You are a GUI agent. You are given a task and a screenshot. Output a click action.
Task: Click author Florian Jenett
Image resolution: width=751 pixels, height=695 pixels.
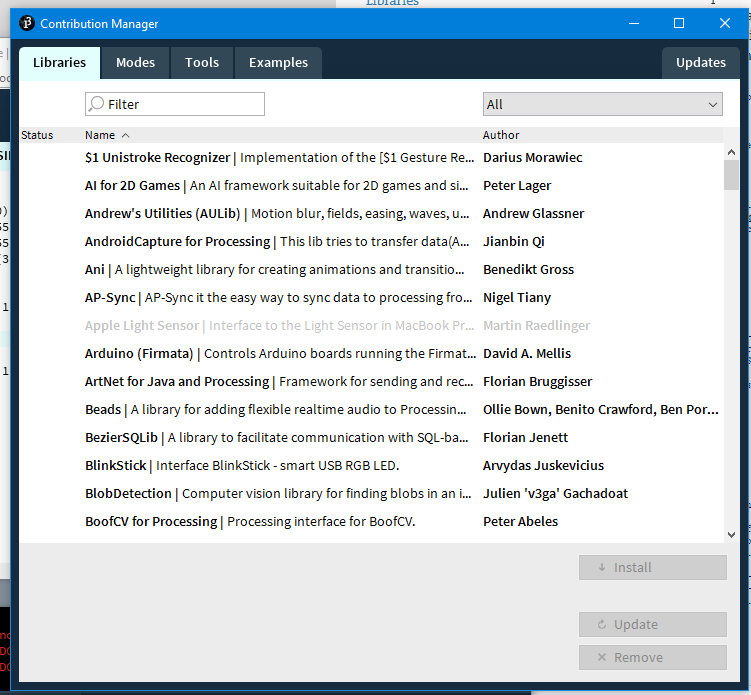coord(525,438)
